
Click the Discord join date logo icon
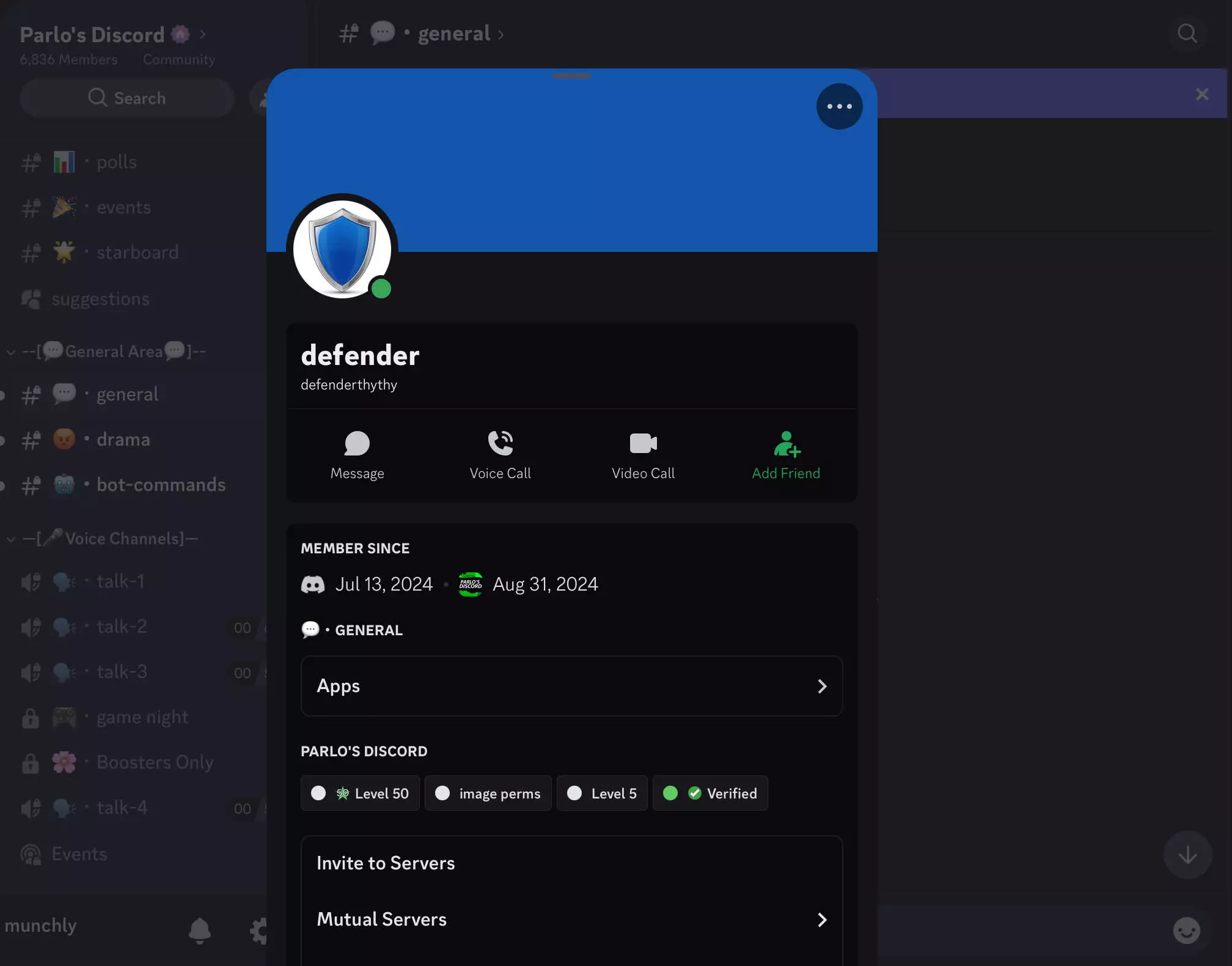313,584
